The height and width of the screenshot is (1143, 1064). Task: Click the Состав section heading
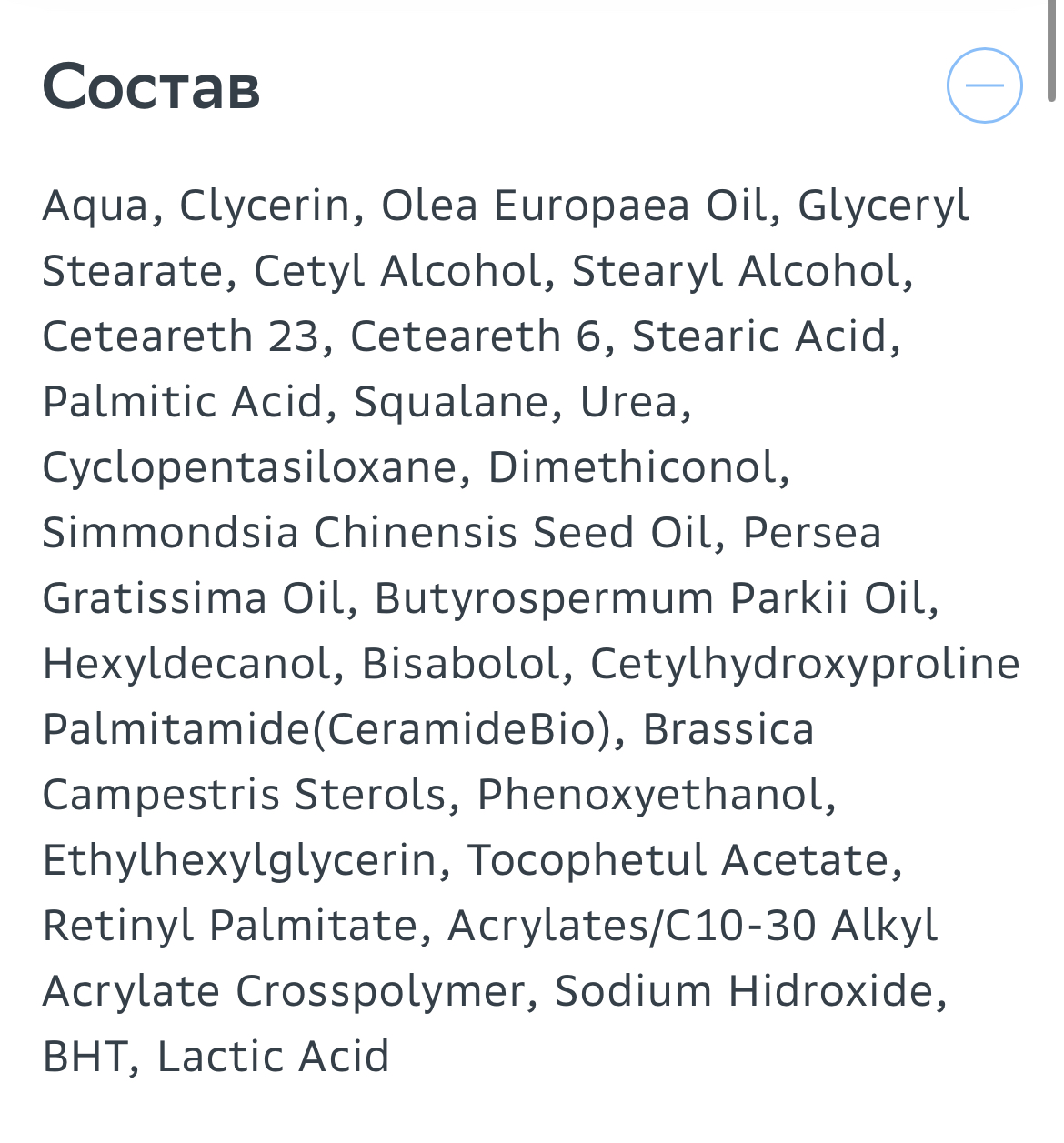(x=151, y=86)
